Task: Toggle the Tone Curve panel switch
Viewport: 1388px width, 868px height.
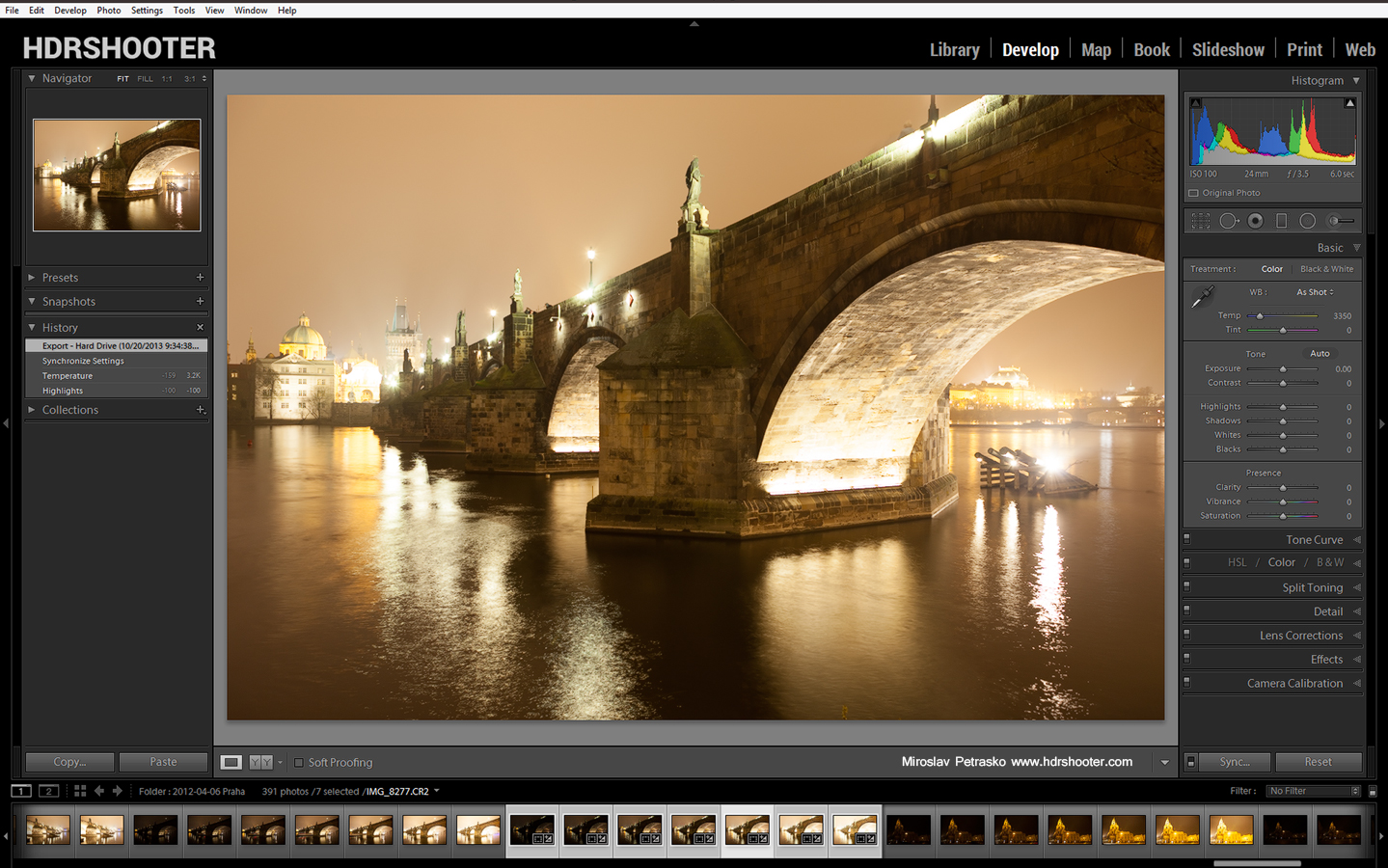Action: pos(1187,539)
